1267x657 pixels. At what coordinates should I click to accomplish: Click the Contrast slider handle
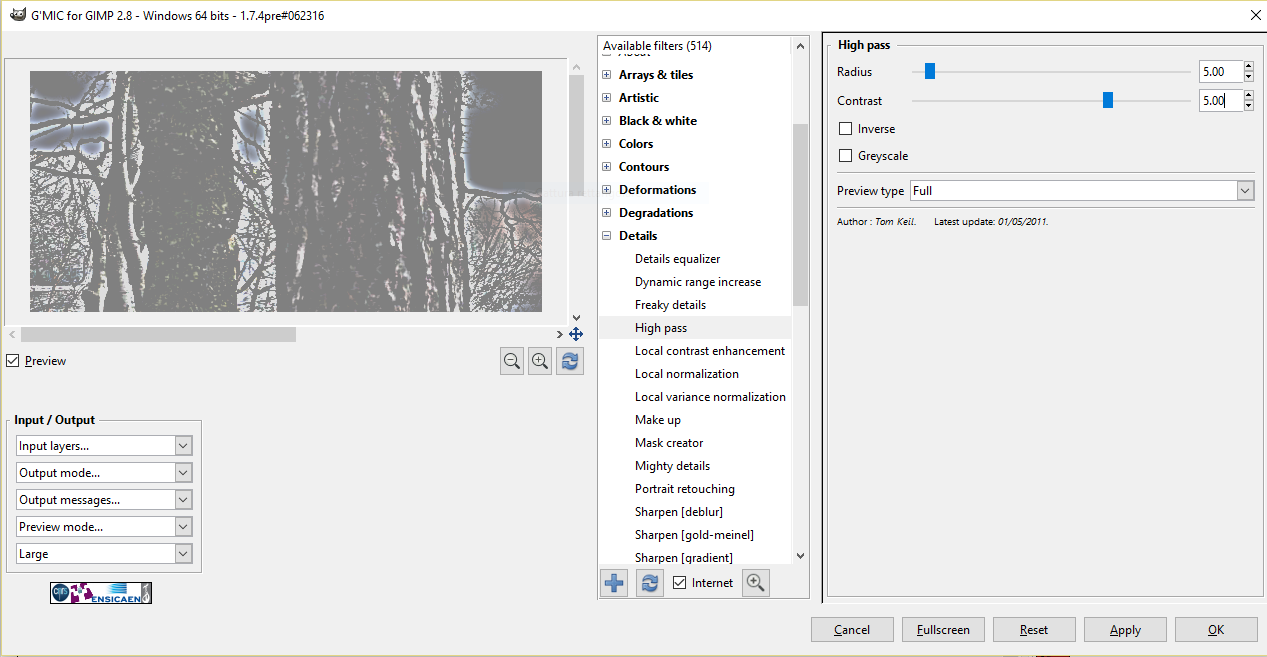1108,100
